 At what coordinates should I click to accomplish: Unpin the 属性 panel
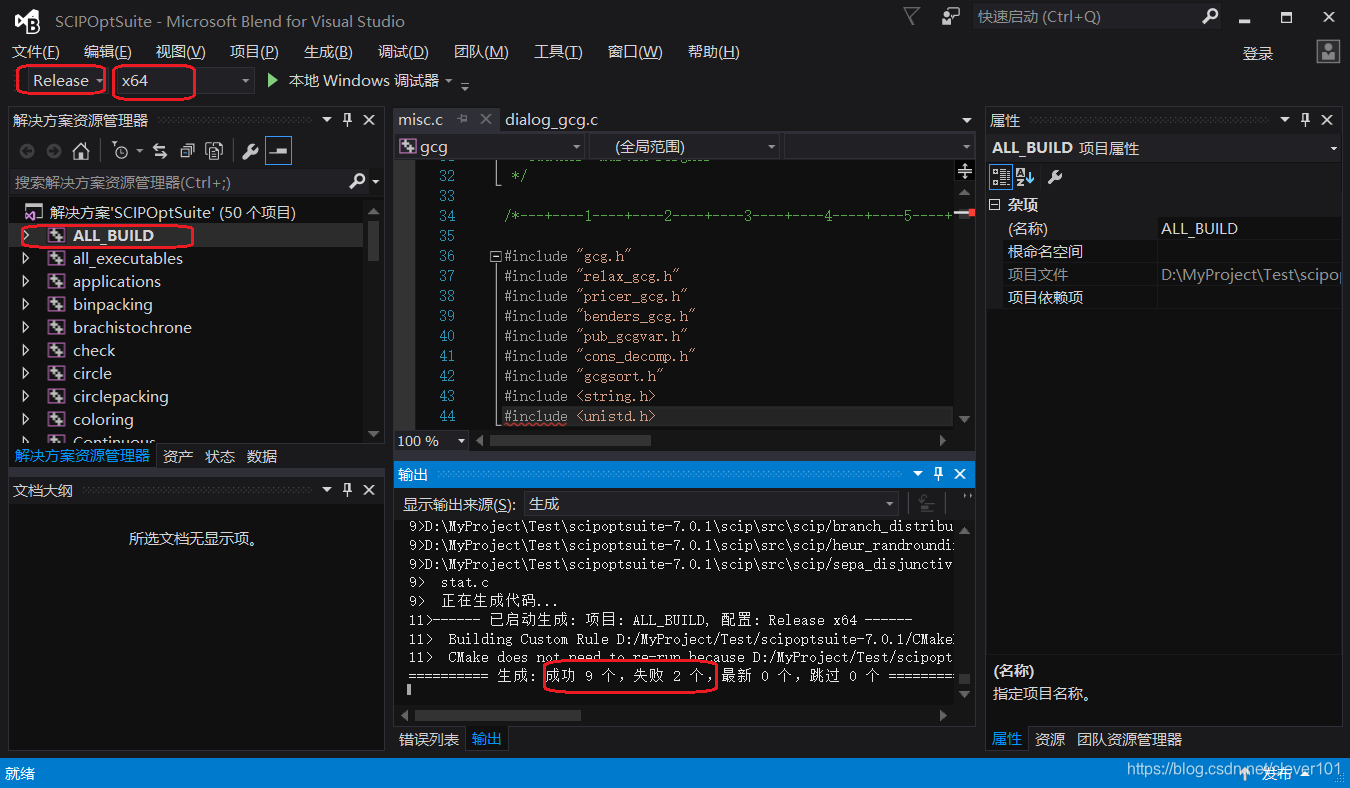tap(1305, 119)
